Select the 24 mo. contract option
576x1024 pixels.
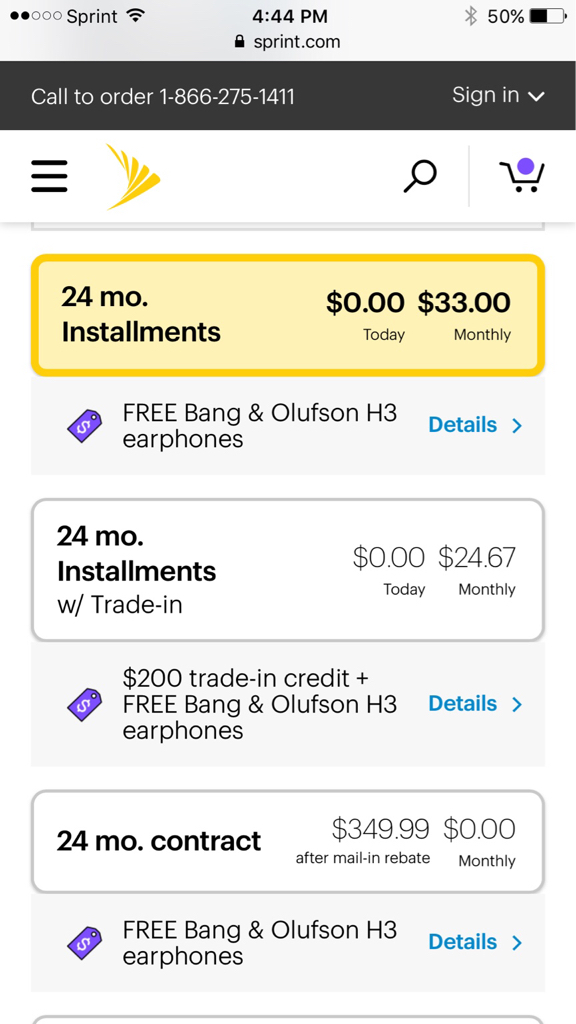287,841
